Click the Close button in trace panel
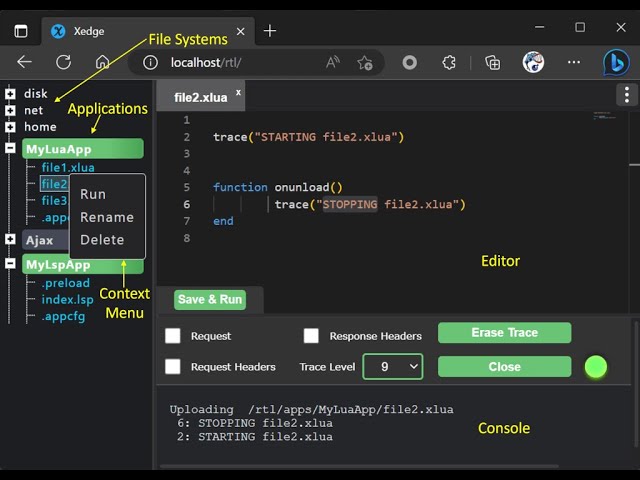The image size is (640, 480). pyautogui.click(x=504, y=367)
